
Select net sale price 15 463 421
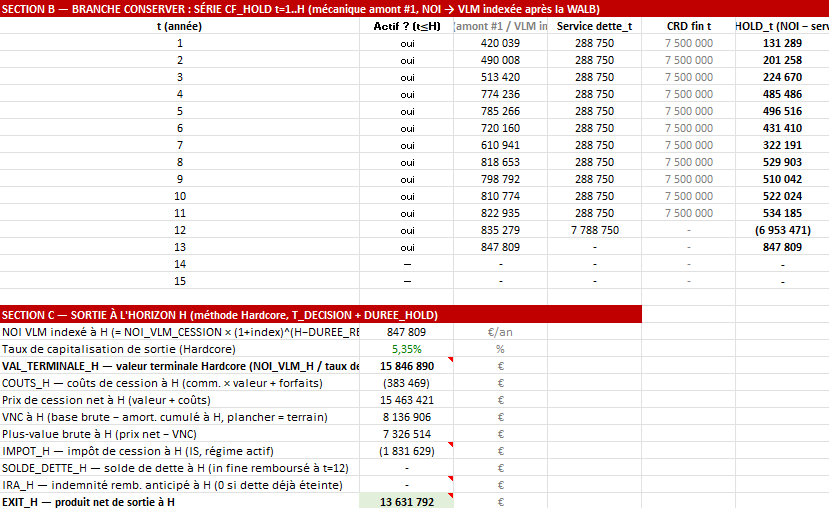407,400
